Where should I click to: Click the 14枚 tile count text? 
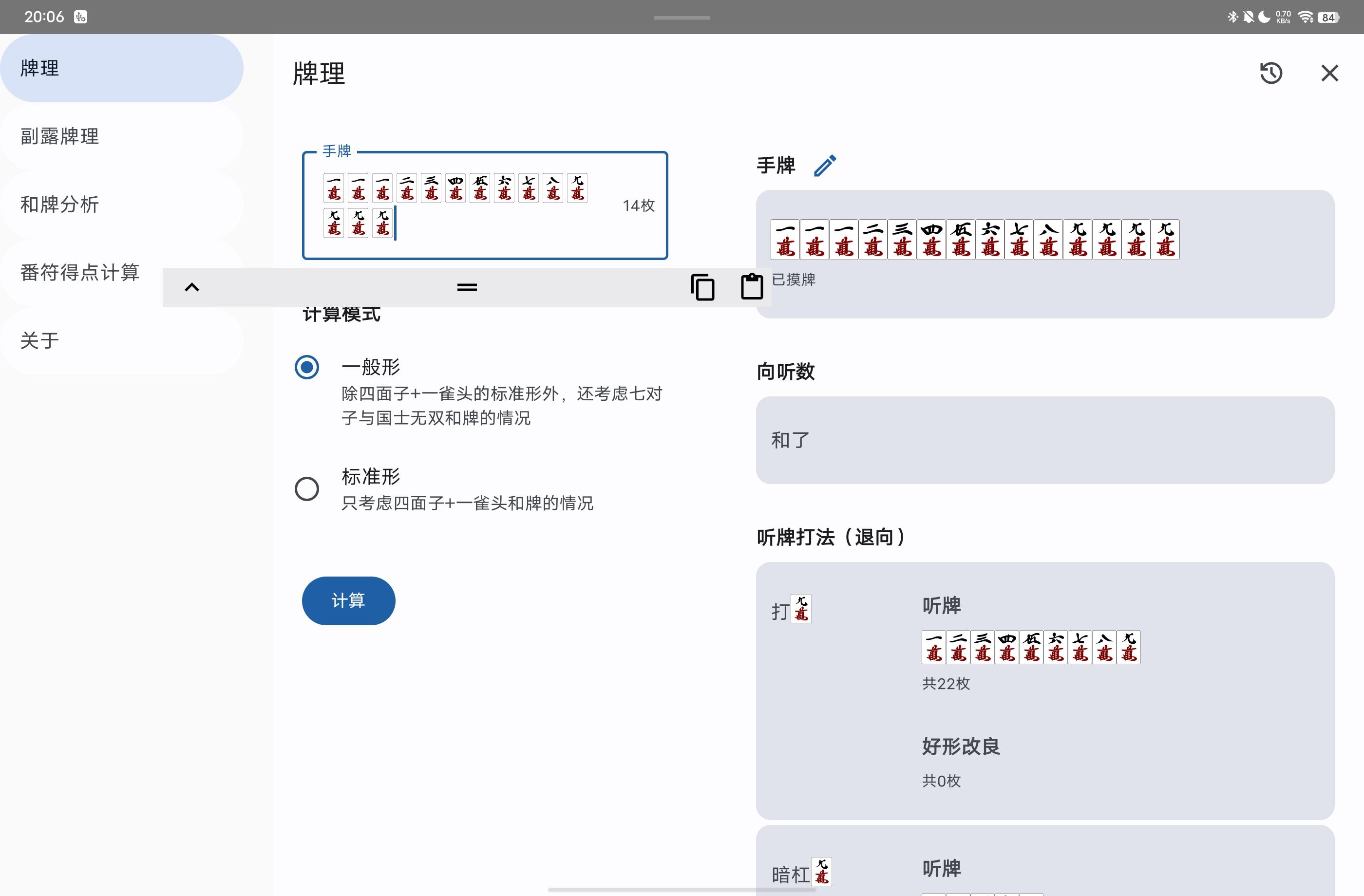pos(639,205)
